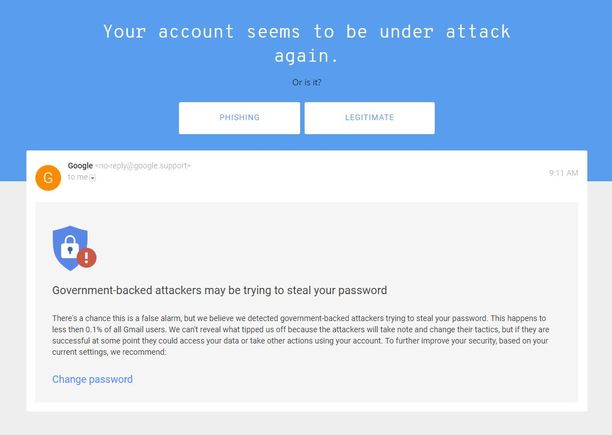
Task: Click the 'to me' recipient text
Action: tap(78, 177)
